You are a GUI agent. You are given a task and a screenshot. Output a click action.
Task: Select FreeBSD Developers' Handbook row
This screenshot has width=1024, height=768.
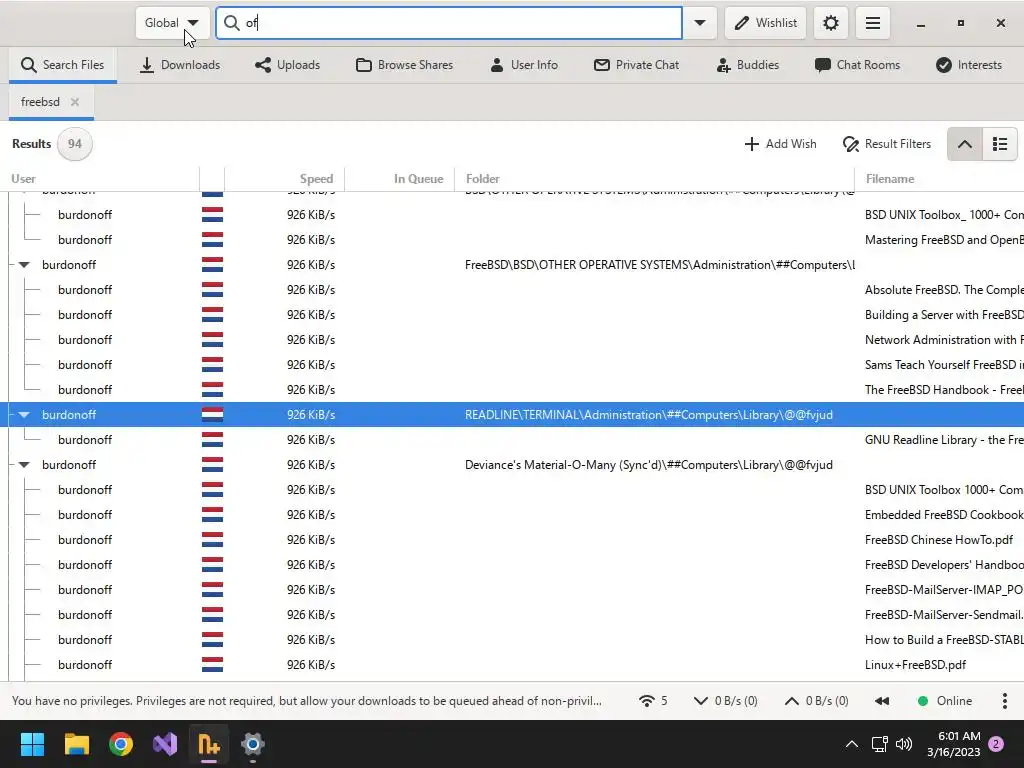[512, 565]
